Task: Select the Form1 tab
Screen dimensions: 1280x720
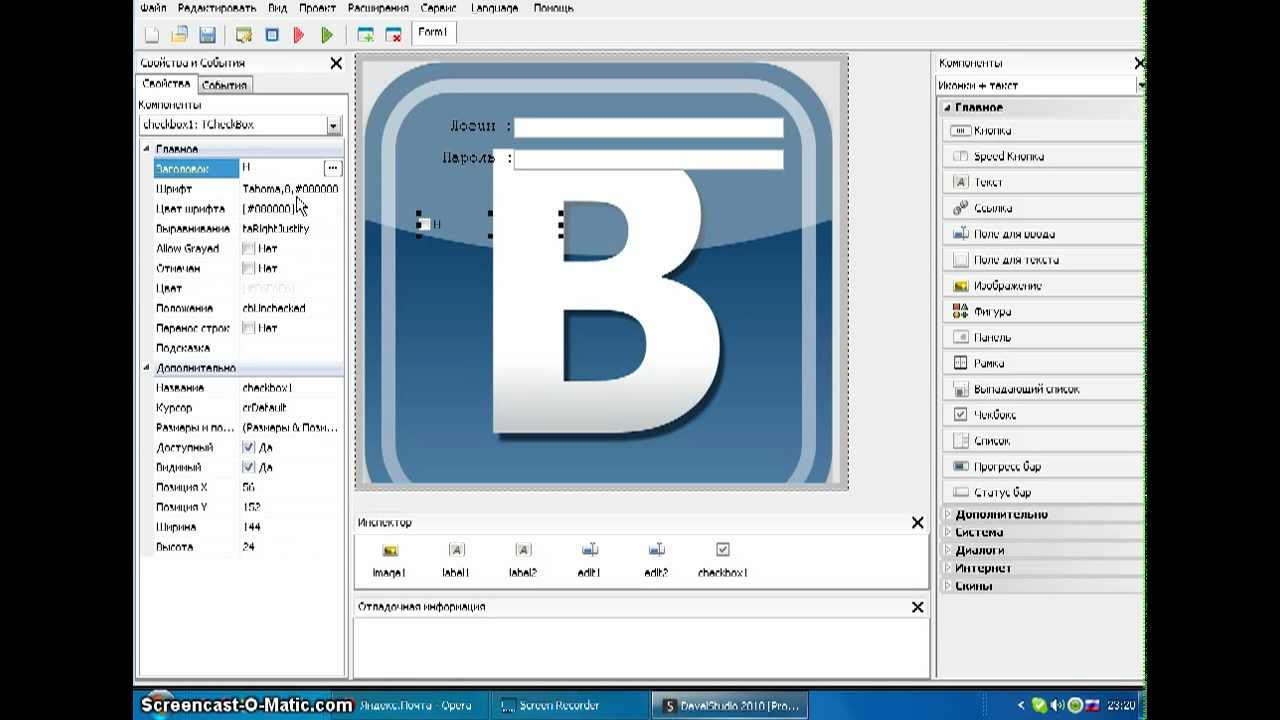Action: 433,33
